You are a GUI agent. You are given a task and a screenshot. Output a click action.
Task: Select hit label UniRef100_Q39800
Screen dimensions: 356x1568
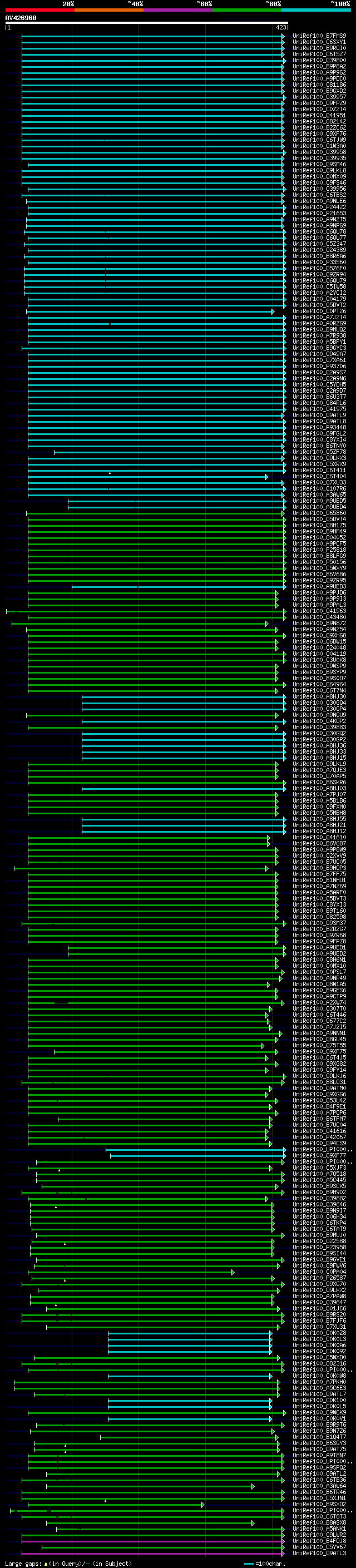point(319,60)
